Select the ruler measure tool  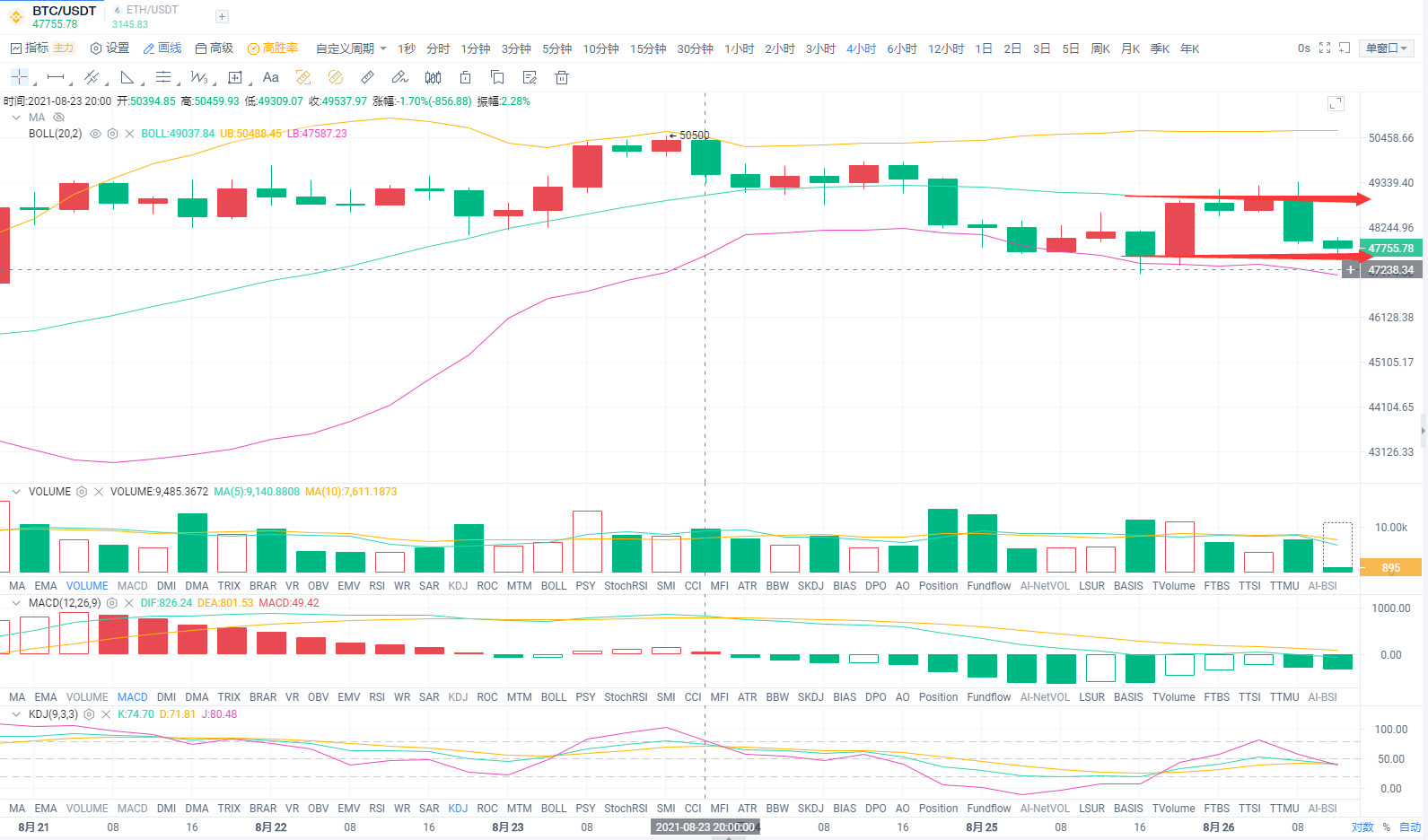368,77
